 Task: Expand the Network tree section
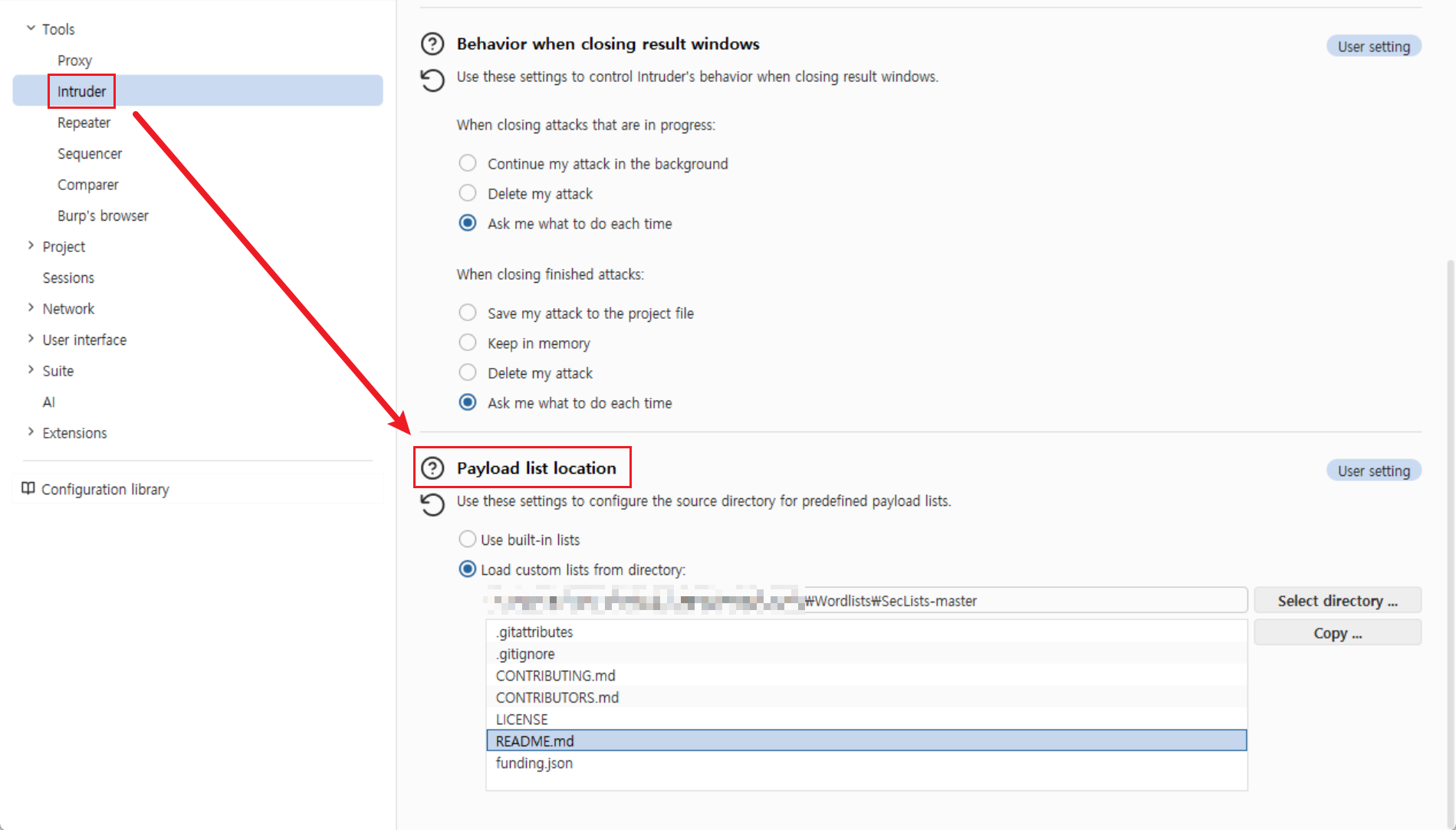[31, 308]
